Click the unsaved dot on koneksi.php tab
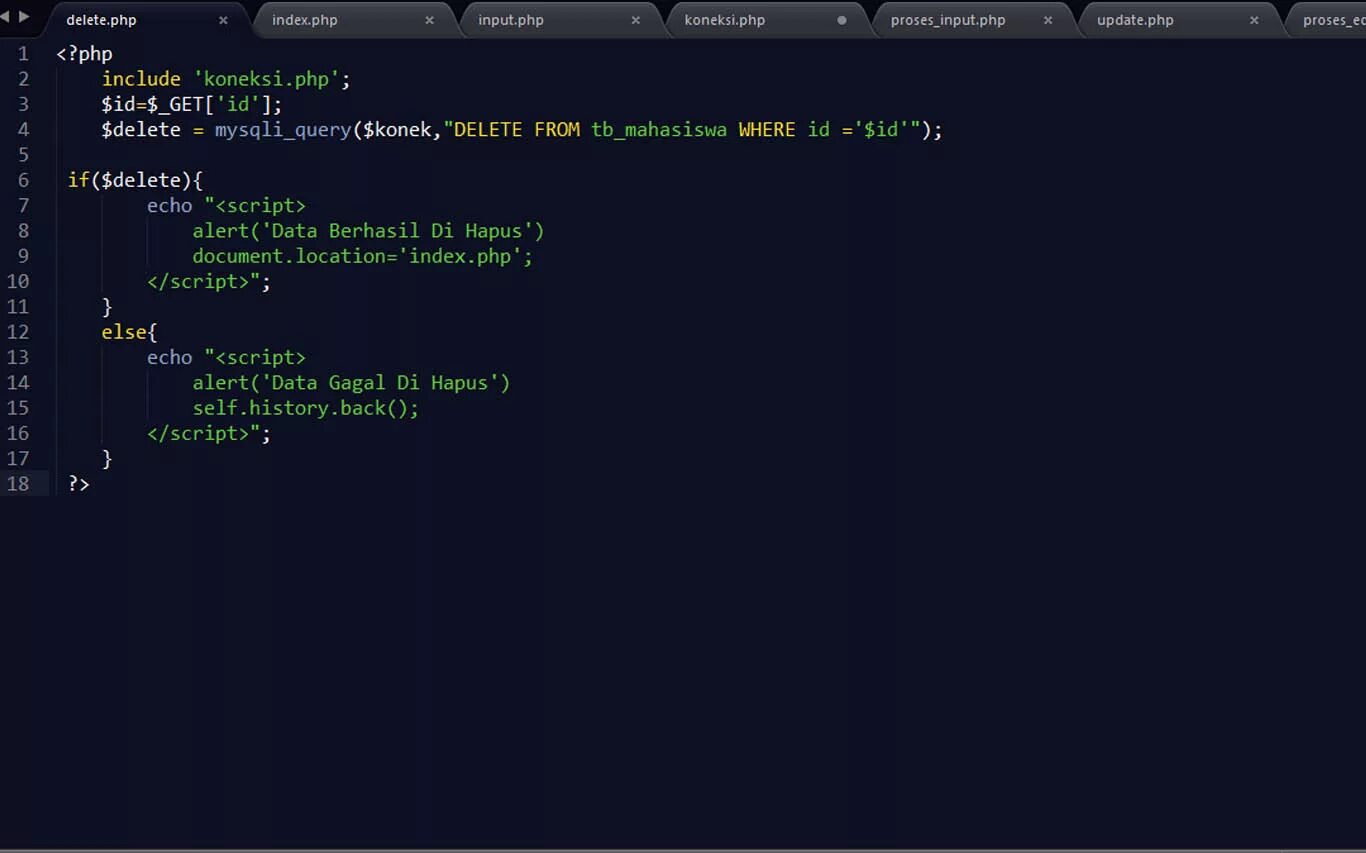This screenshot has width=1366, height=853. (841, 20)
